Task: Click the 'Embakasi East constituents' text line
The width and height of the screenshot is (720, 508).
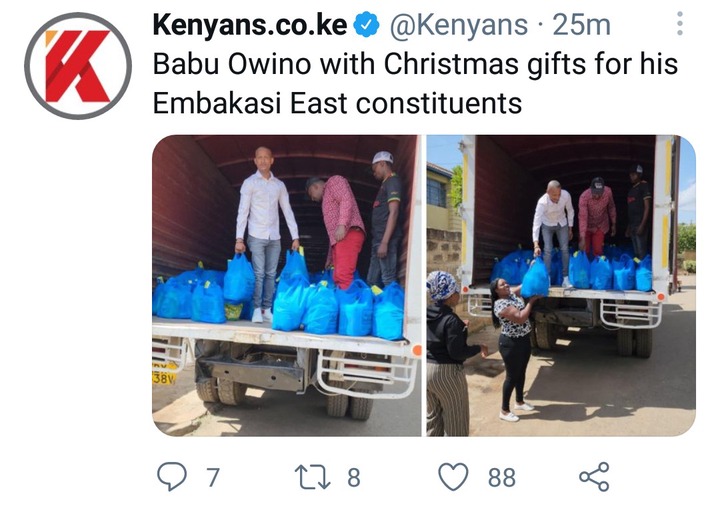Action: [x=337, y=103]
